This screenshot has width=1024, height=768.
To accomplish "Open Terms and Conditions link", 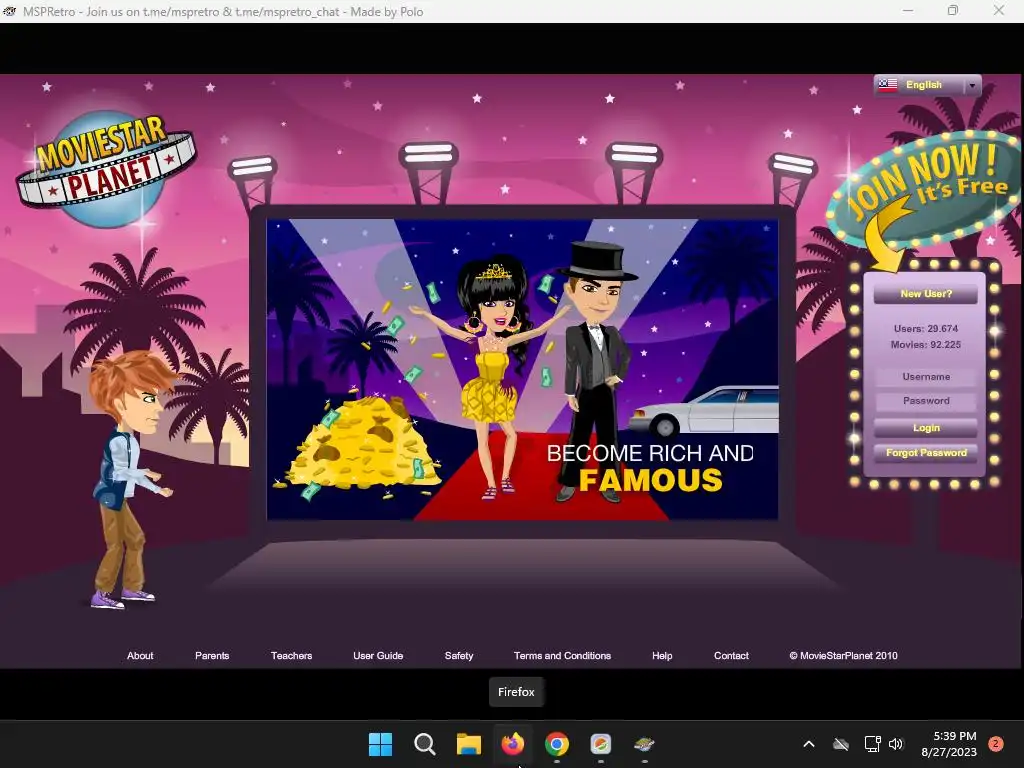I will [562, 656].
